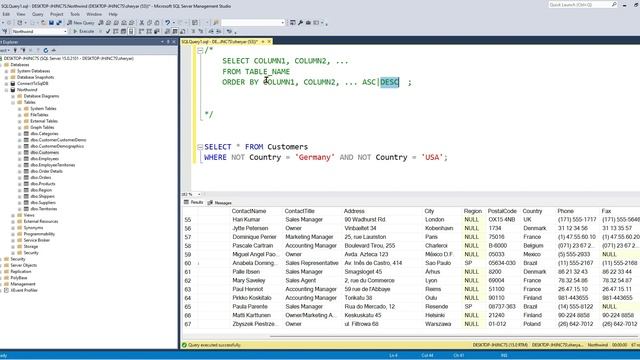Expand the dbo.Employees table node

click(20, 159)
